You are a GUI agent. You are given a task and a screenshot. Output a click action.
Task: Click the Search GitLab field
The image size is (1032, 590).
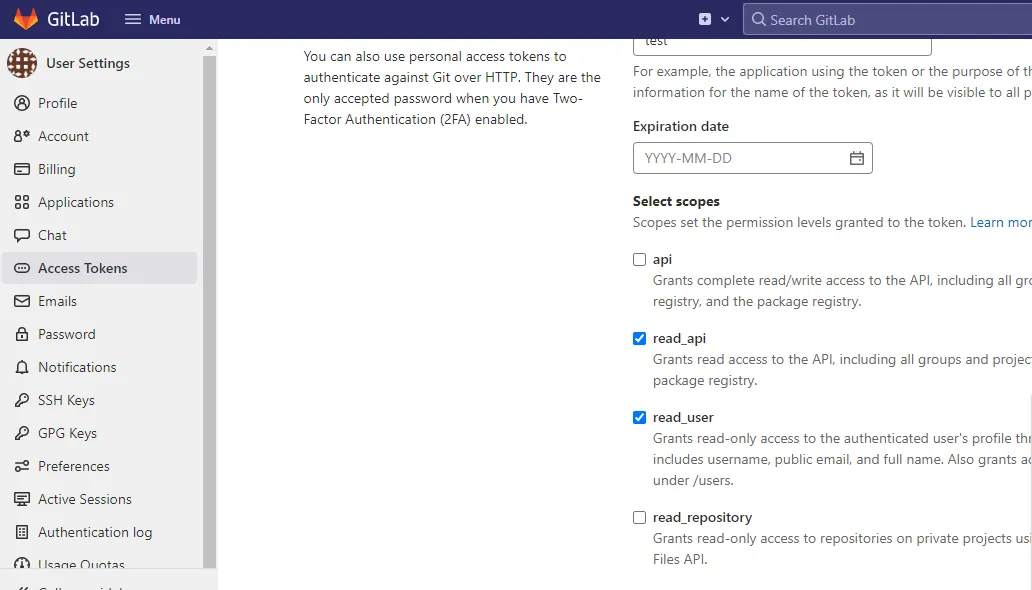pos(887,20)
